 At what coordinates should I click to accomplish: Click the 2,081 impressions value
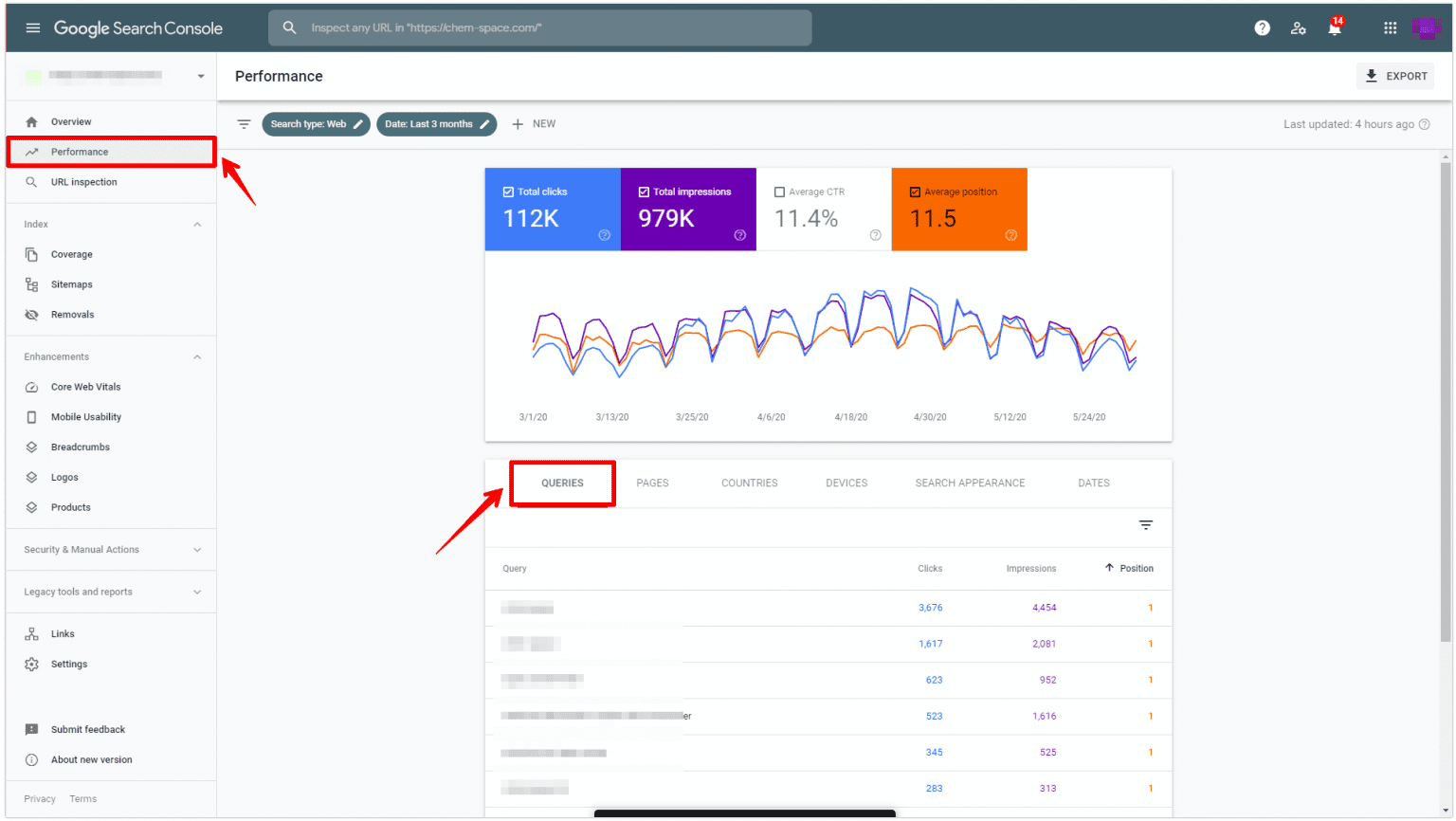click(1044, 644)
